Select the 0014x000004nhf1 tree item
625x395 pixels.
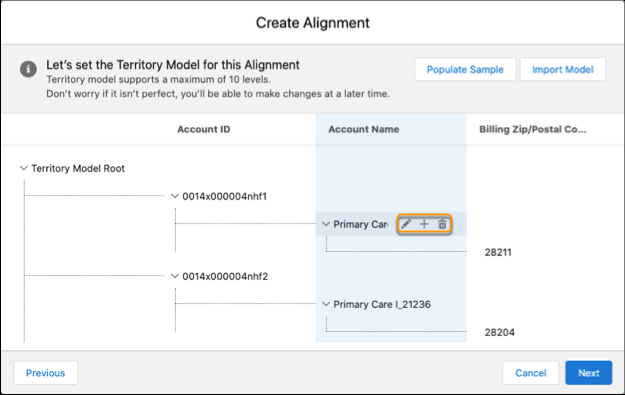click(224, 196)
